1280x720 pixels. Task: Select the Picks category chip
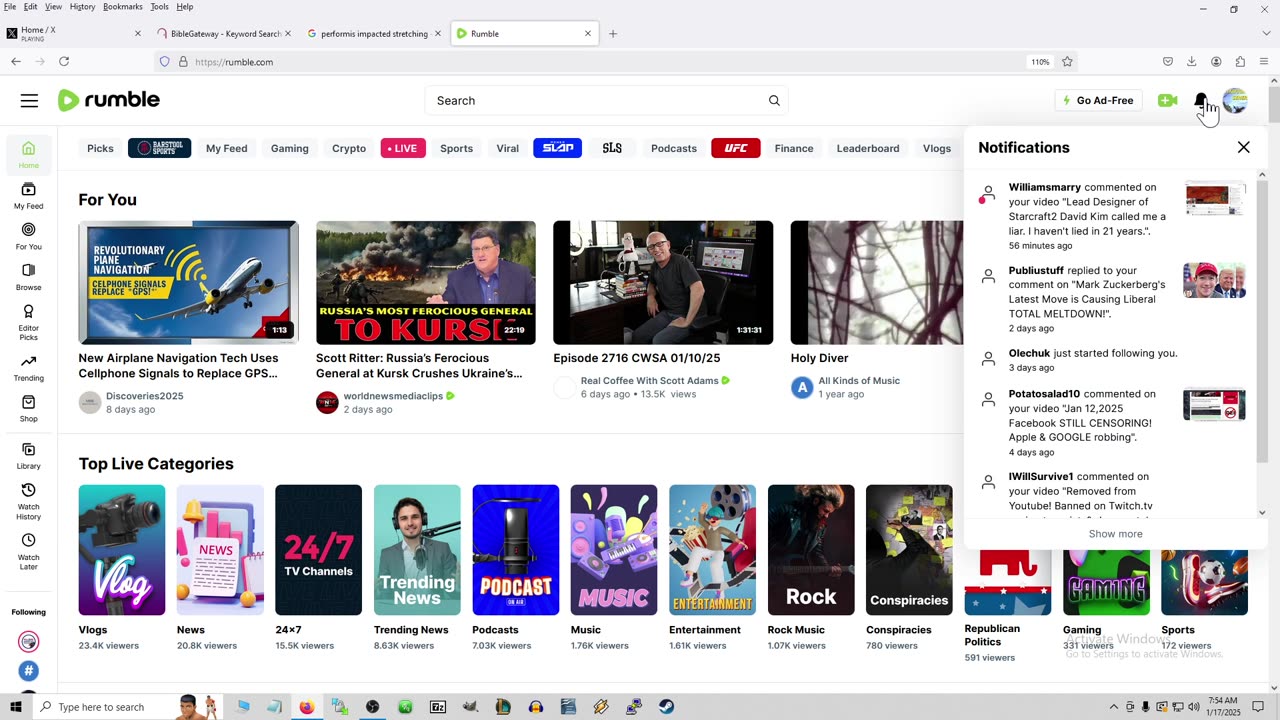[100, 149]
